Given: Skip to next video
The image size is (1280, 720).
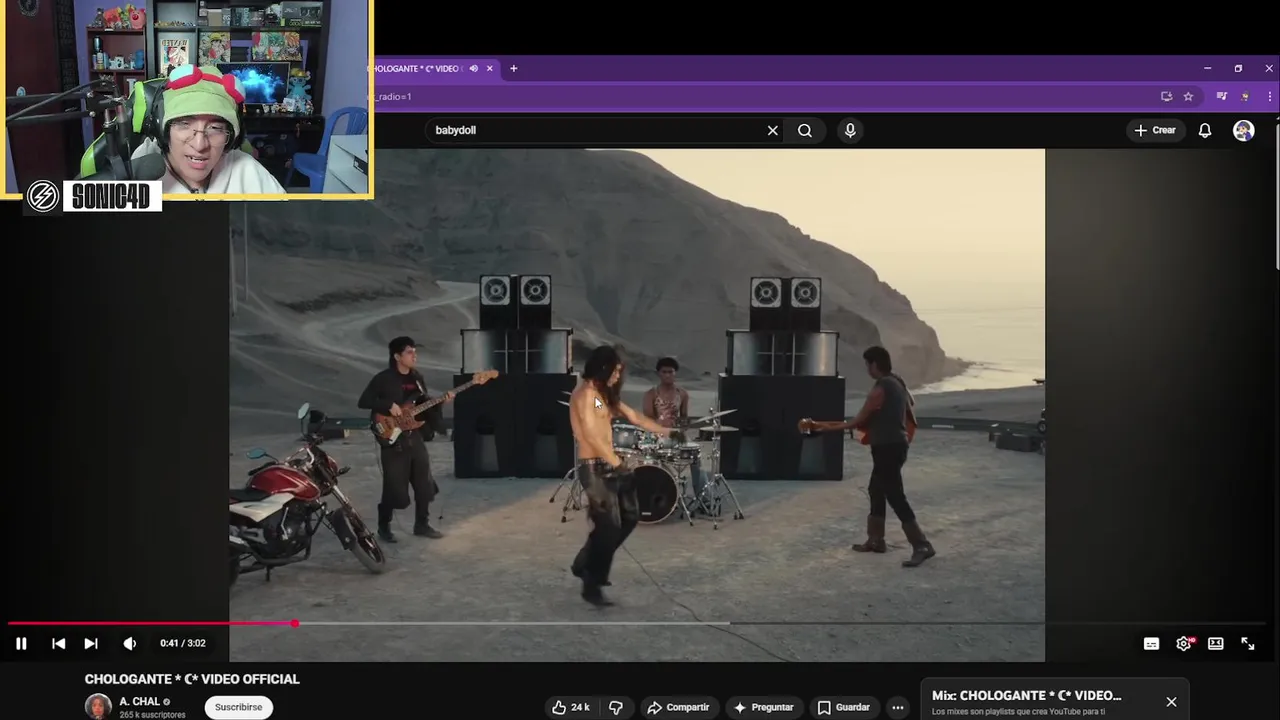Looking at the screenshot, I should click(91, 643).
